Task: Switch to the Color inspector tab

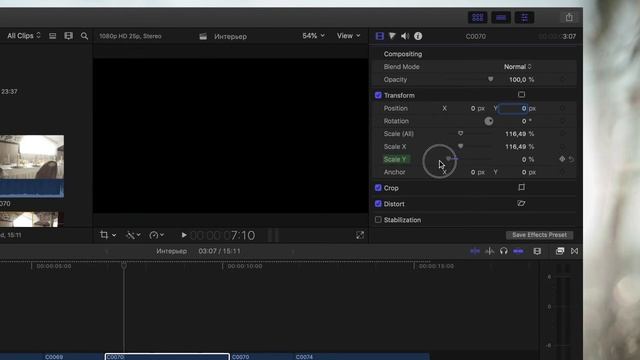Action: pyautogui.click(x=392, y=36)
